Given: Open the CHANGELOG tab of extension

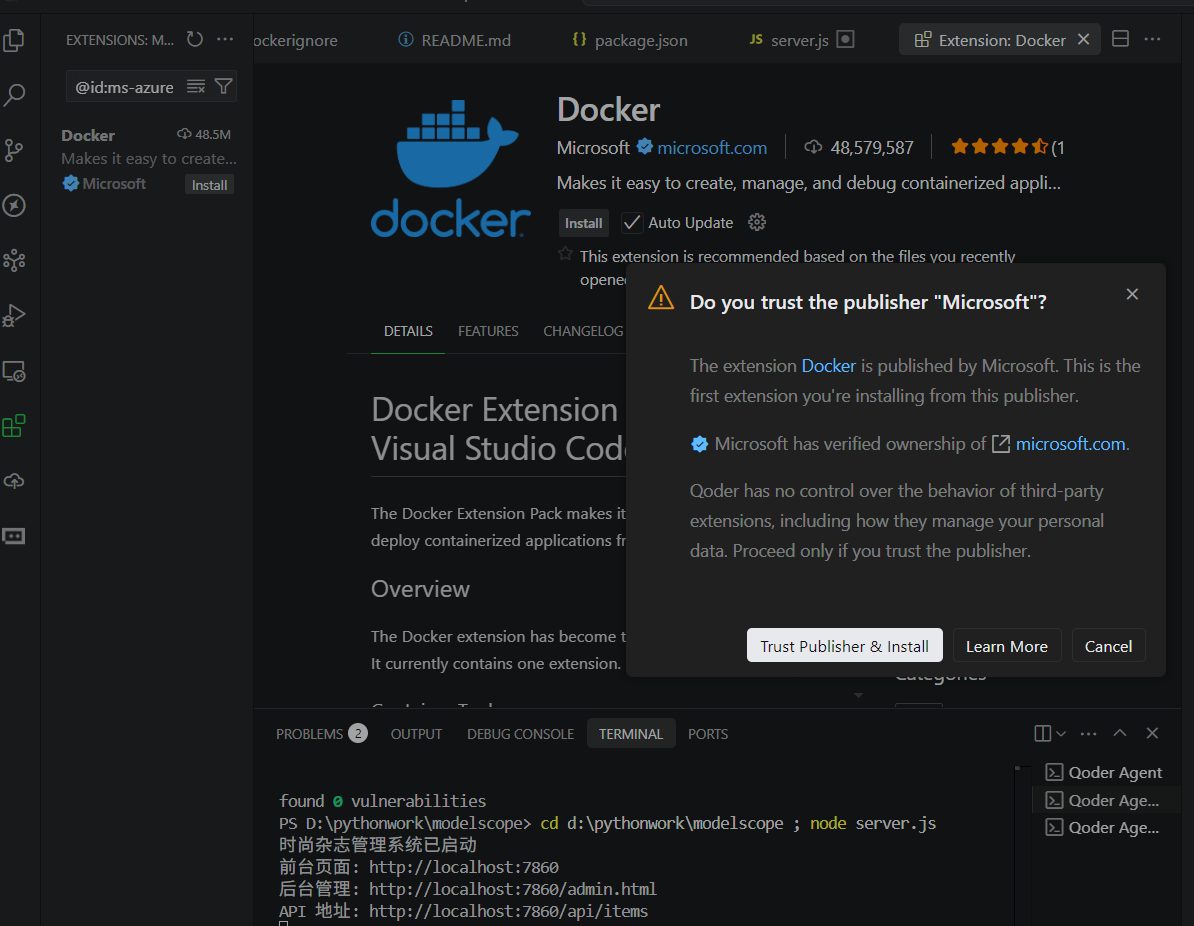Looking at the screenshot, I should [x=583, y=331].
